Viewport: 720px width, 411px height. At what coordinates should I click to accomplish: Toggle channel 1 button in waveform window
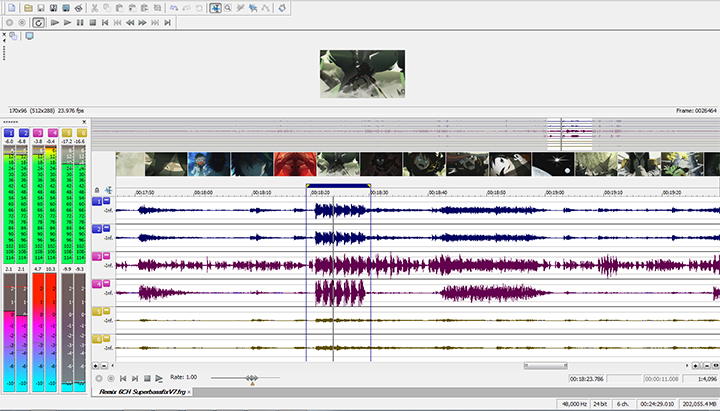point(97,201)
